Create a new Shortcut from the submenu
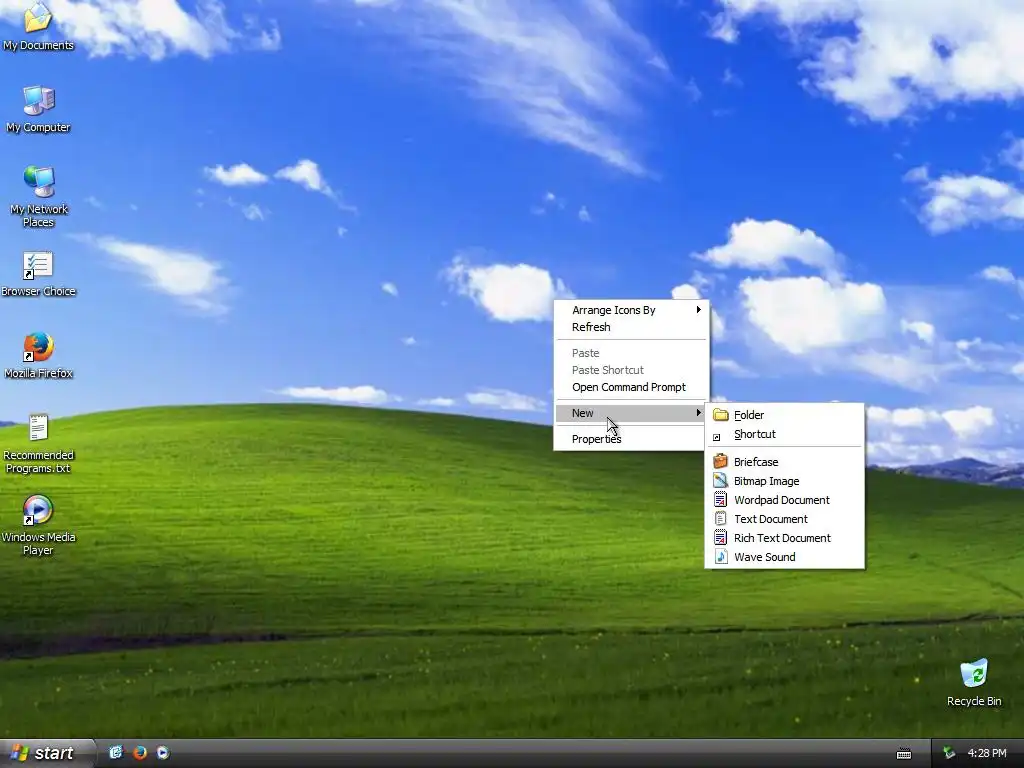The image size is (1024, 768). (784, 434)
